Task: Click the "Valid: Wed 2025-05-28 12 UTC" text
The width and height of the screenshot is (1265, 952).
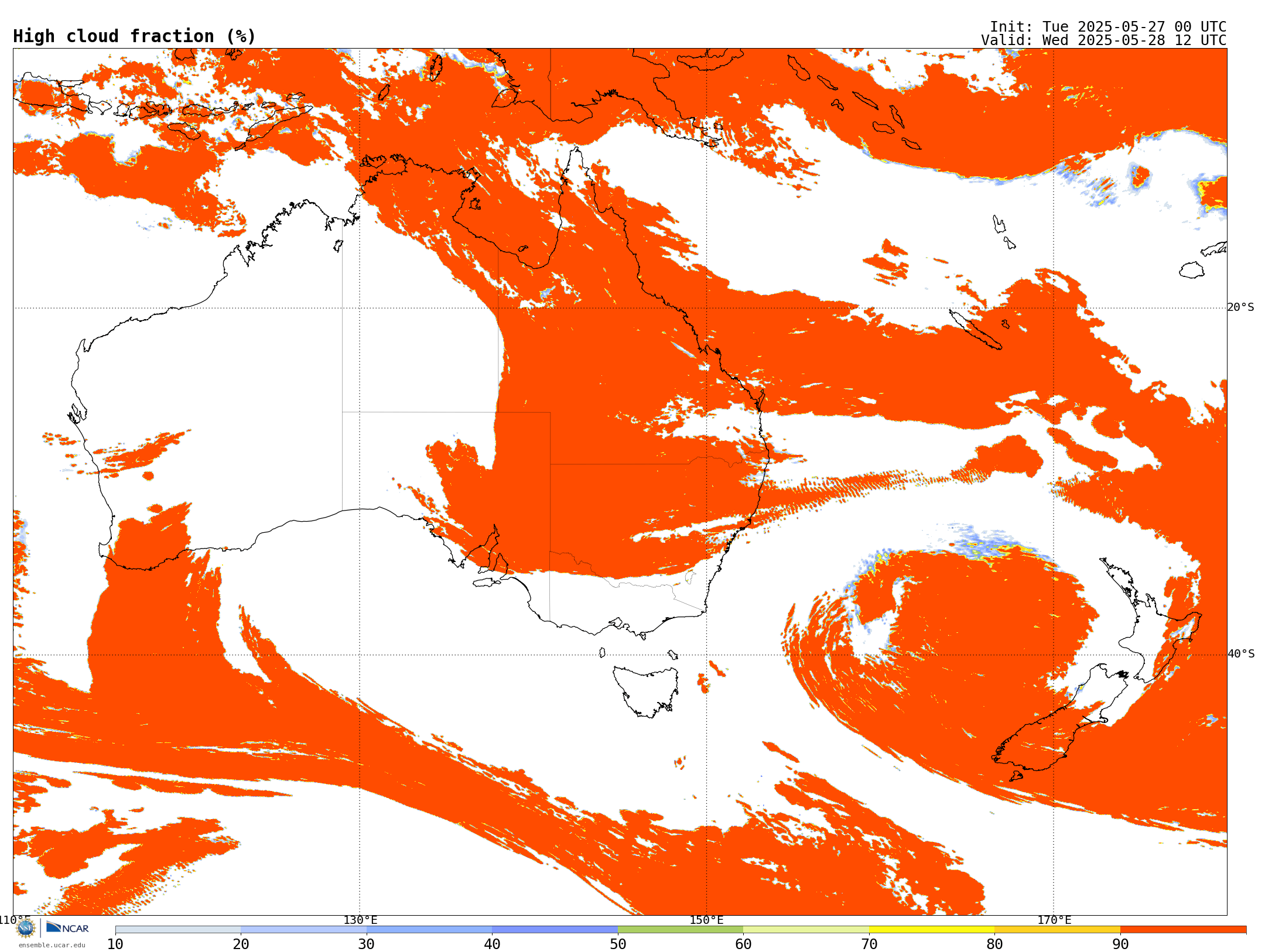Action: [1104, 40]
